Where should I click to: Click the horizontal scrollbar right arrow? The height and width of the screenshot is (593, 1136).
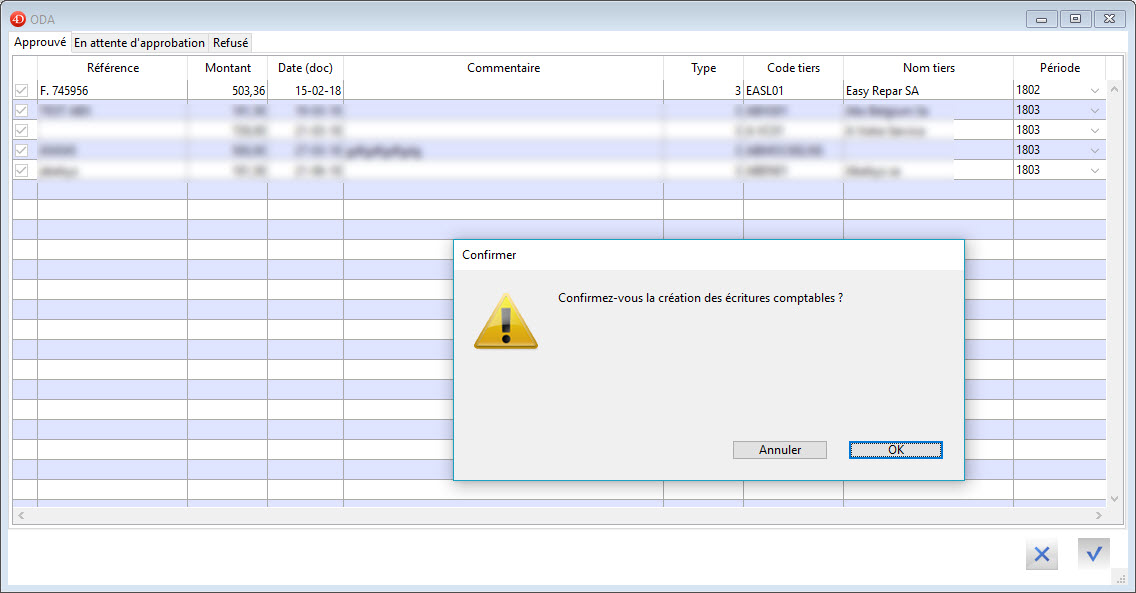click(1098, 515)
